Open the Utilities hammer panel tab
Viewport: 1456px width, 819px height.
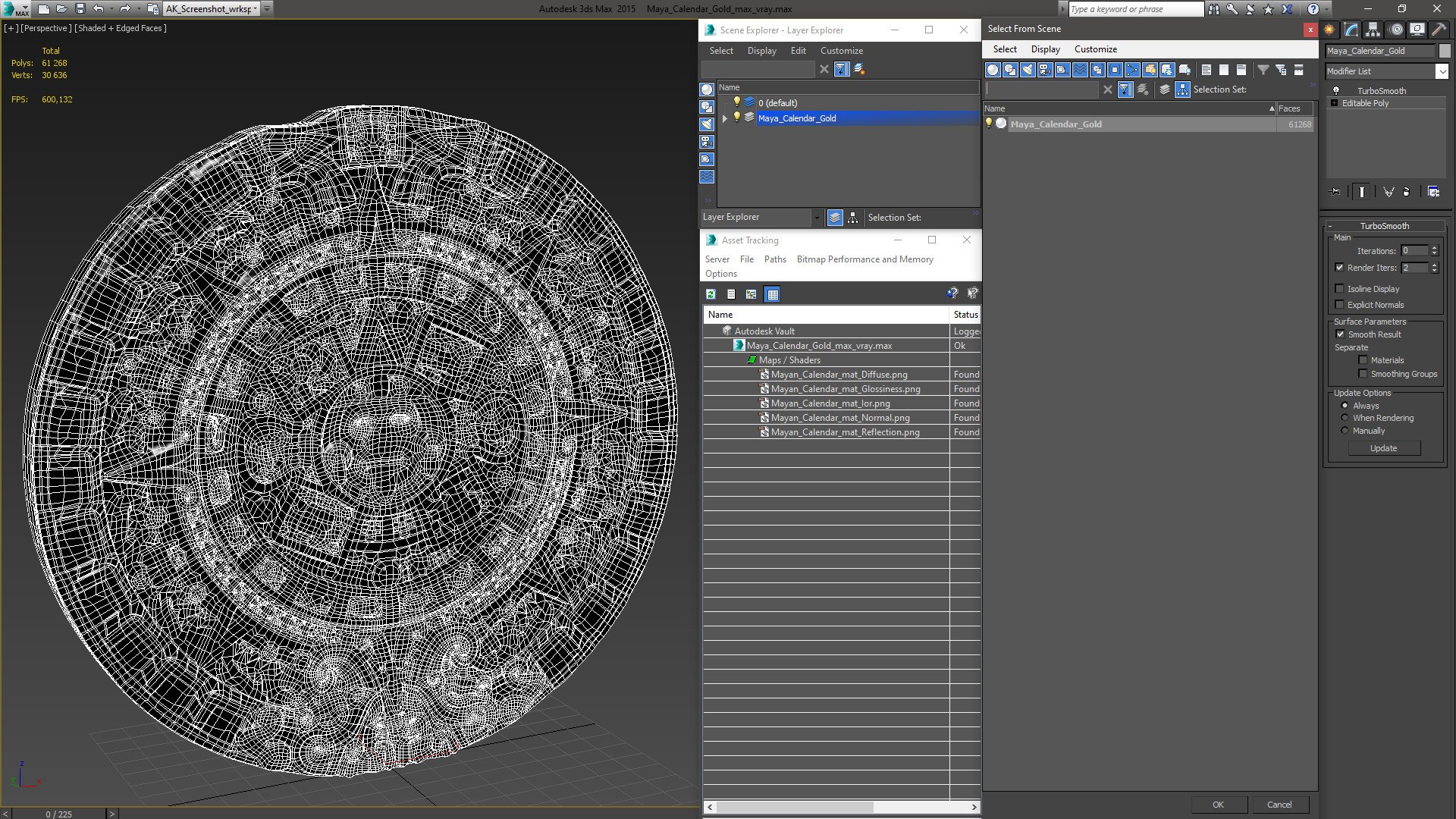(1439, 30)
